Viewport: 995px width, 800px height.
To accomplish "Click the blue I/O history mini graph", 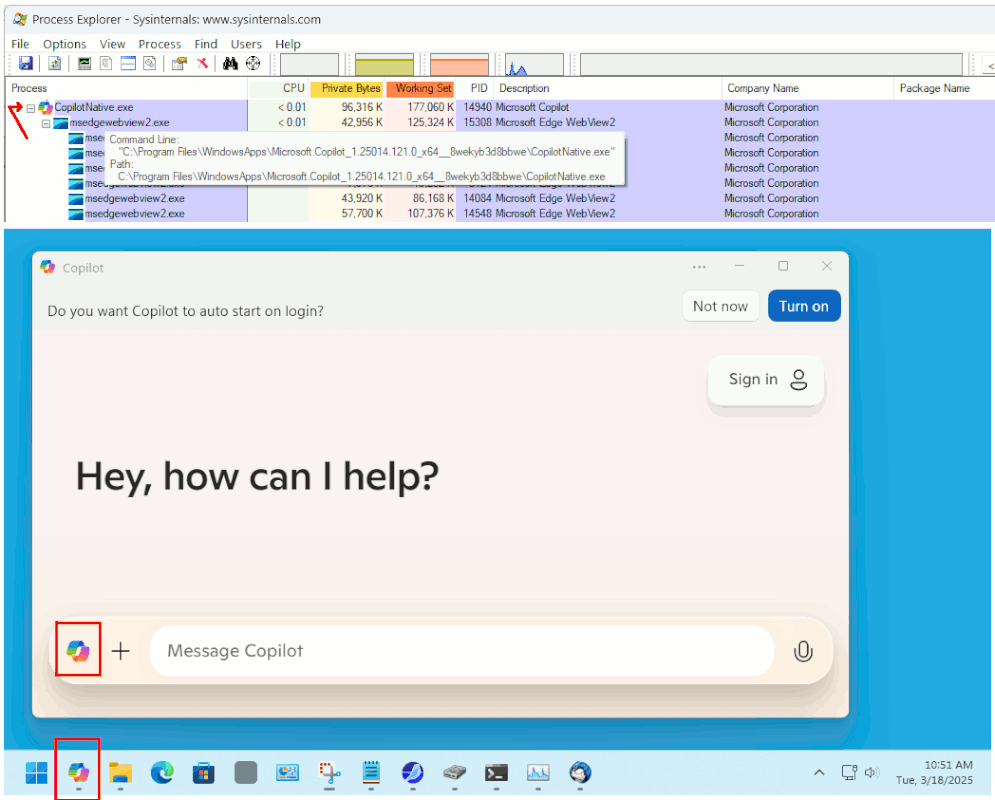I will click(534, 65).
